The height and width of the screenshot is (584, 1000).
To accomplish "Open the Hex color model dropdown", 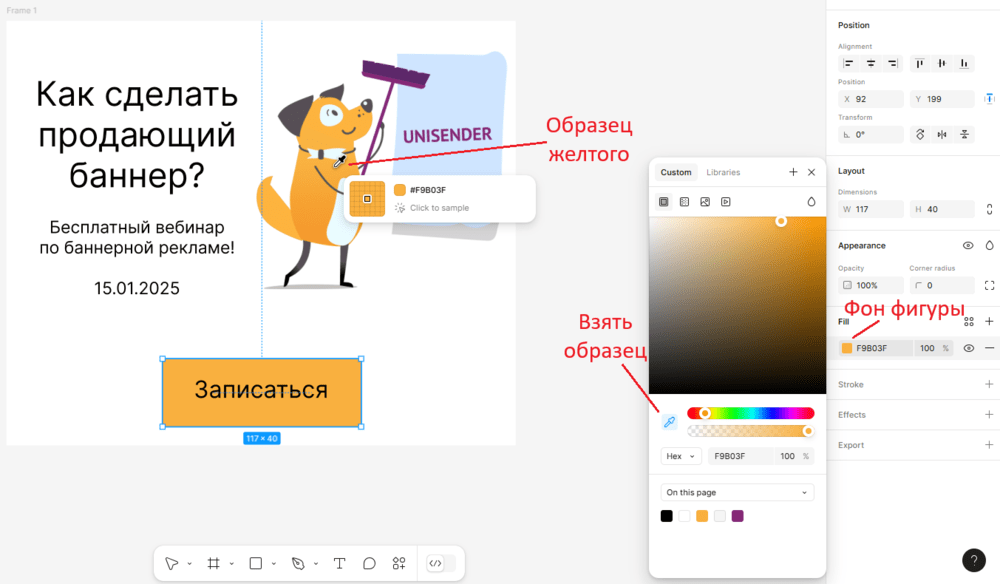I will click(680, 456).
